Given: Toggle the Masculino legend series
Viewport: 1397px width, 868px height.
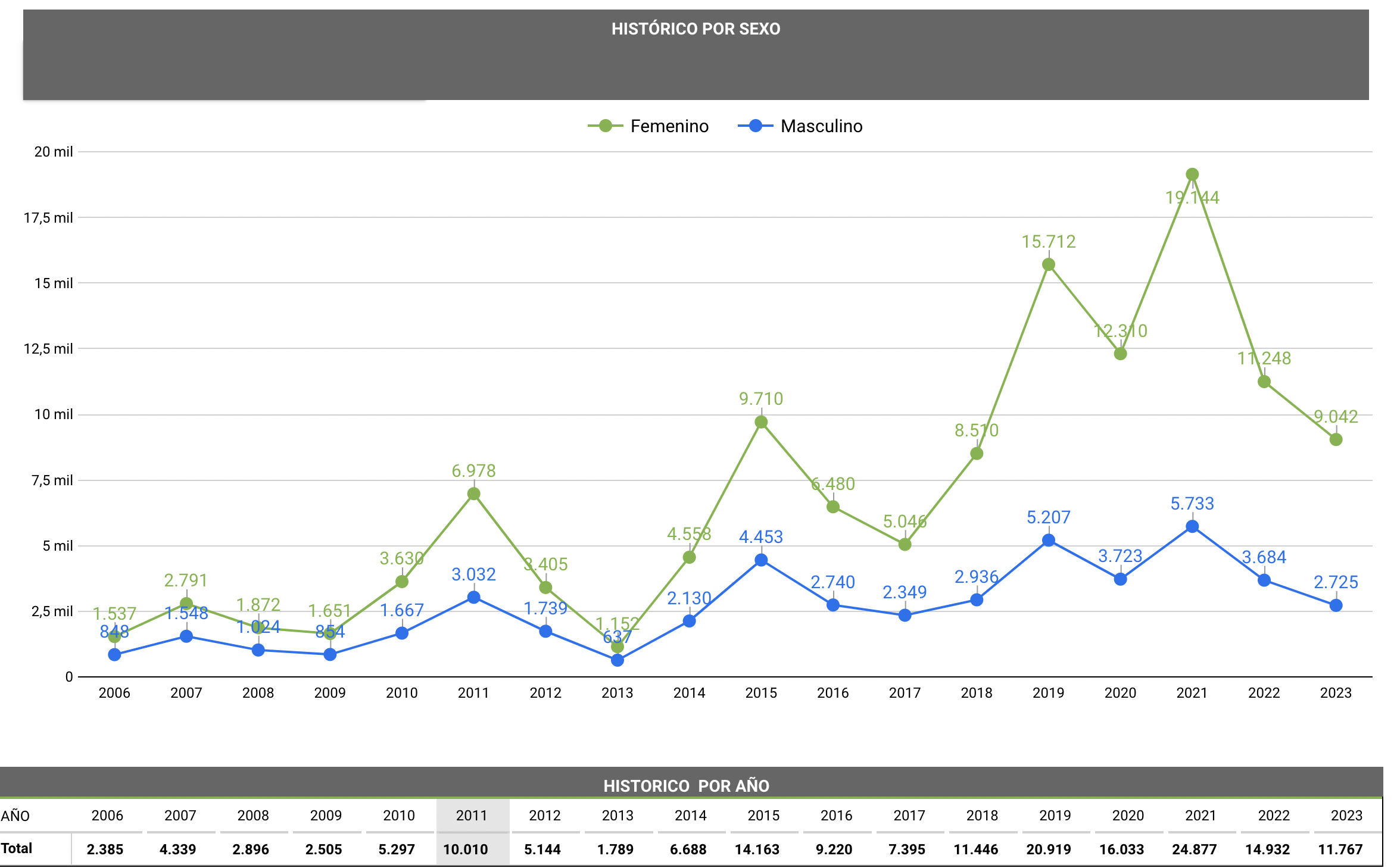Looking at the screenshot, I should (821, 126).
